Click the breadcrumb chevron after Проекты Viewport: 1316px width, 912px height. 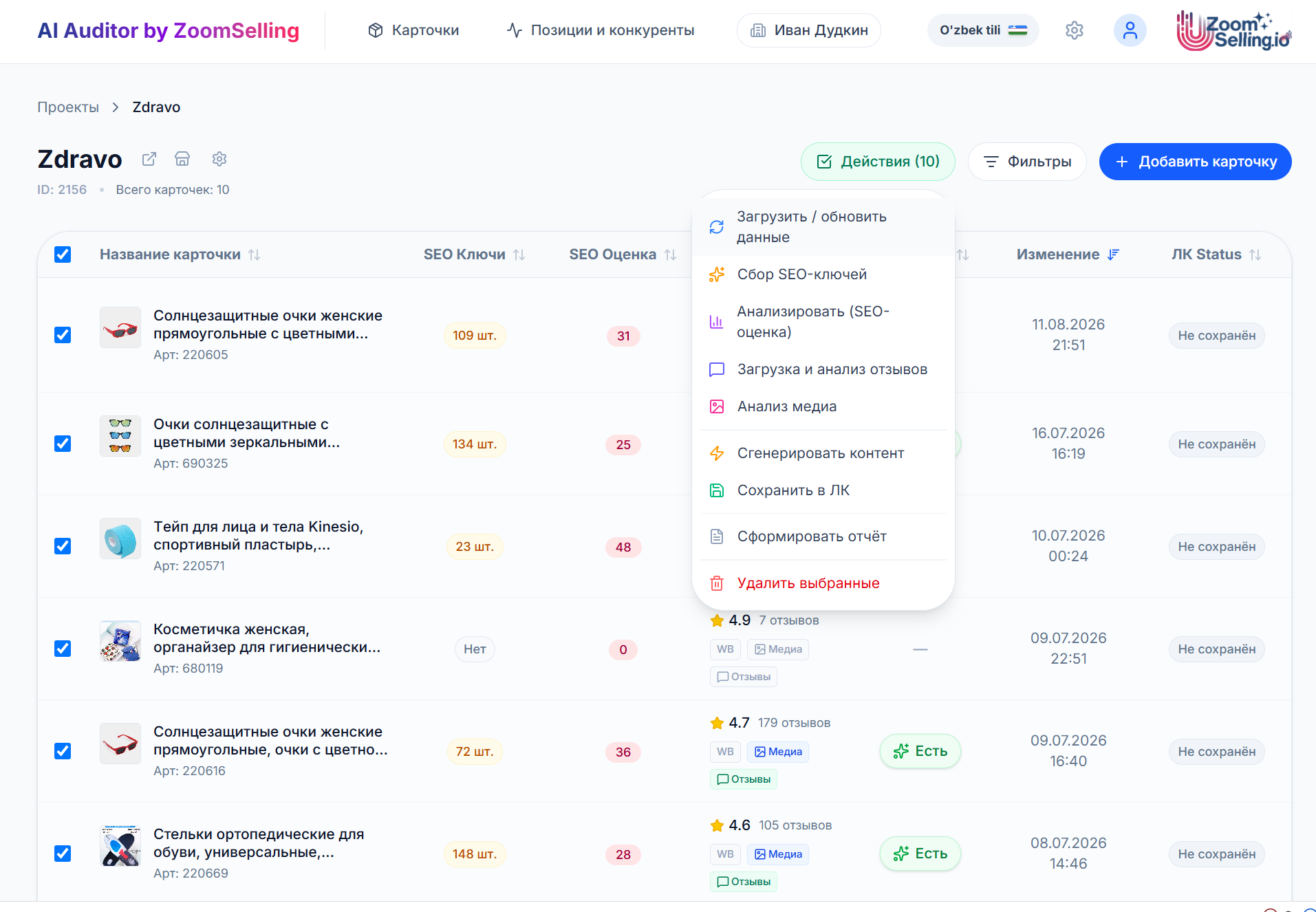coord(116,107)
